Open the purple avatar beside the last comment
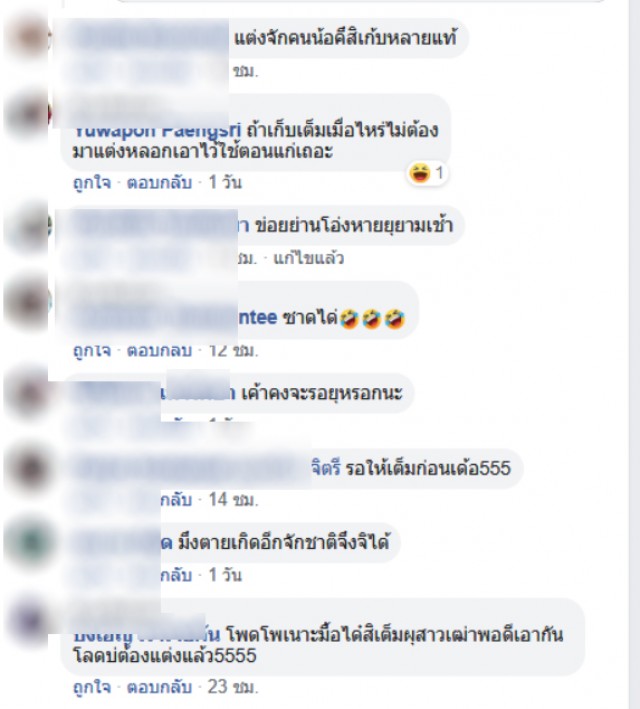Screen dimensions: 640x709 tap(28, 619)
